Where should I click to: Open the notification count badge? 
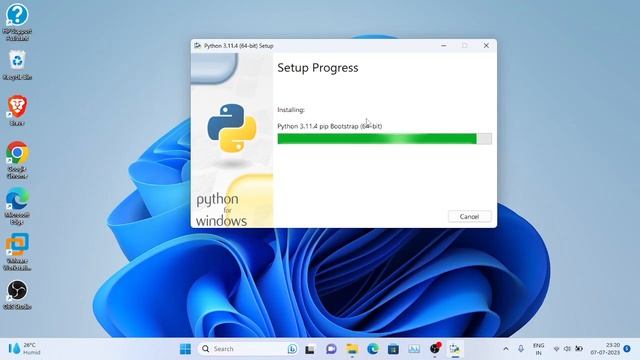[x=627, y=349]
